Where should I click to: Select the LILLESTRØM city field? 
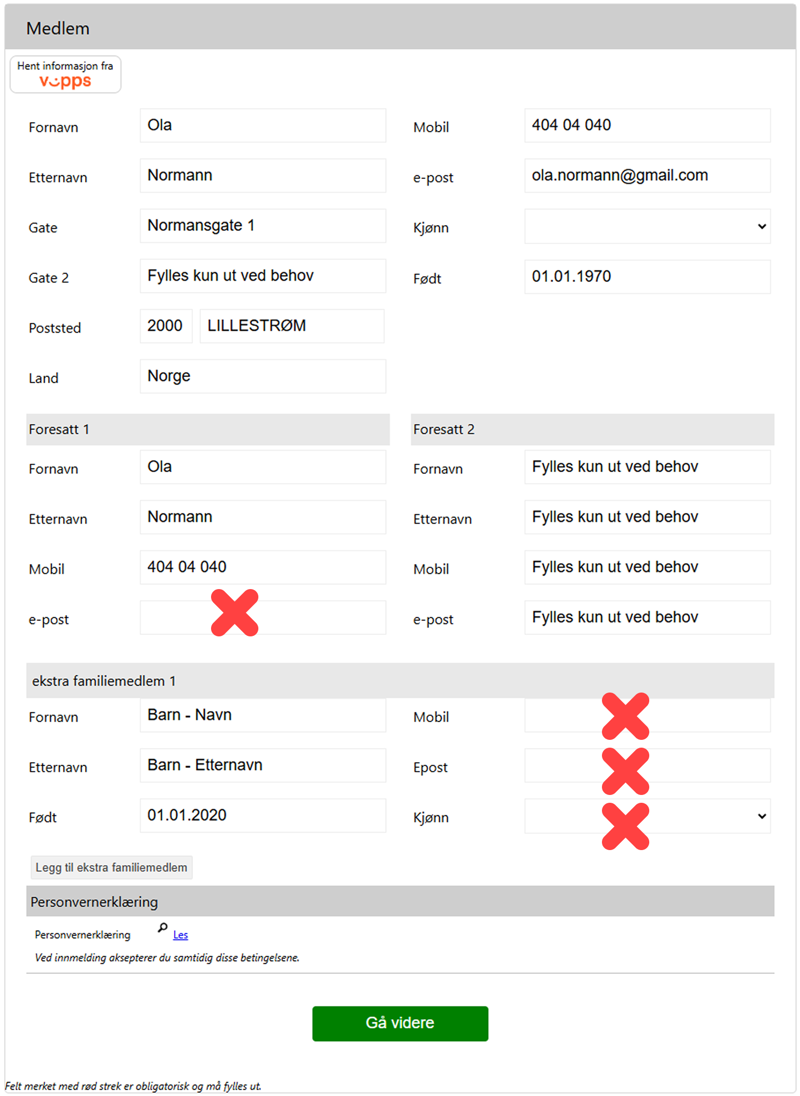292,326
